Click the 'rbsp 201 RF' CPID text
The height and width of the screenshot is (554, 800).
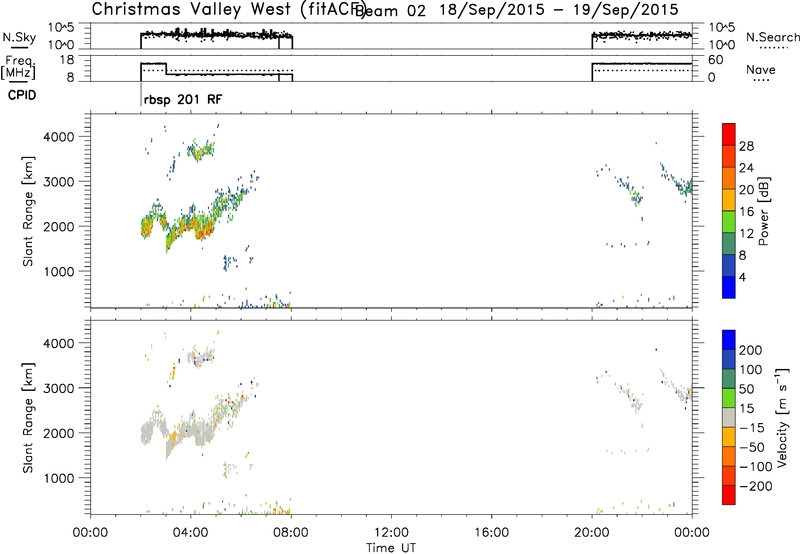(x=183, y=99)
